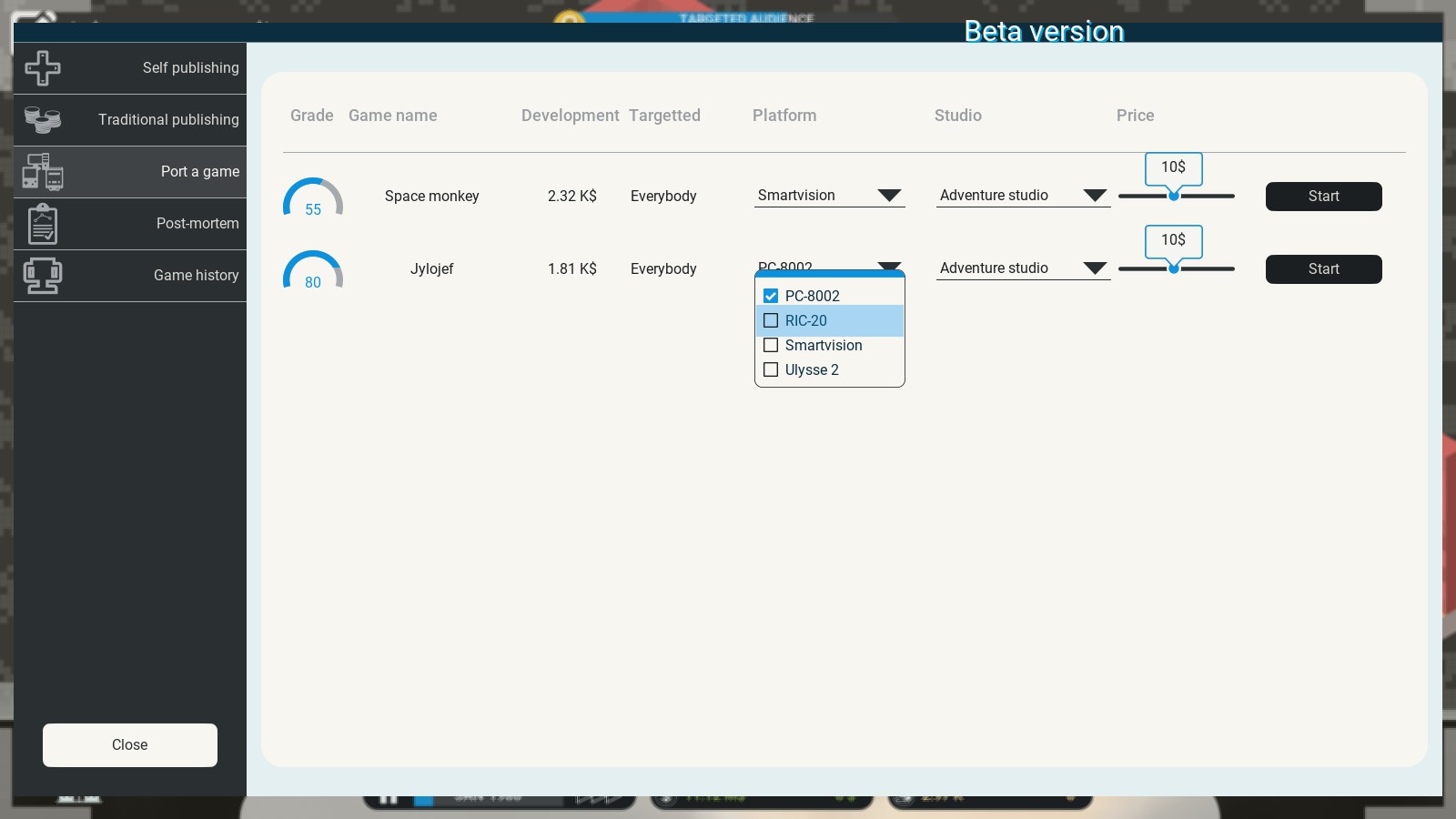Open Jylojef's Adventure studio dropdown

pos(1023,268)
